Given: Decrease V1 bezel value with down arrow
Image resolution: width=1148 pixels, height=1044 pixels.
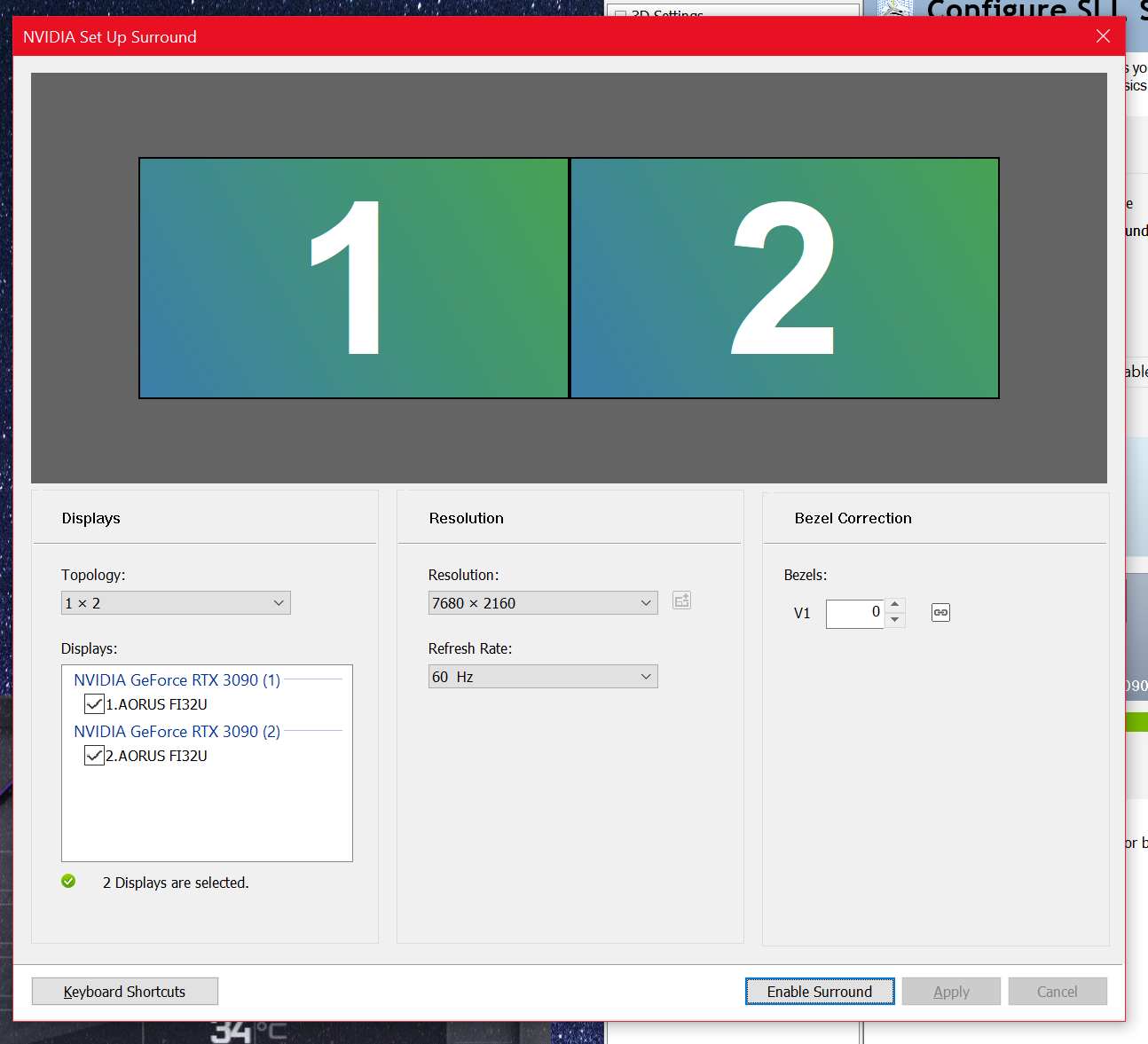Looking at the screenshot, I should point(895,620).
